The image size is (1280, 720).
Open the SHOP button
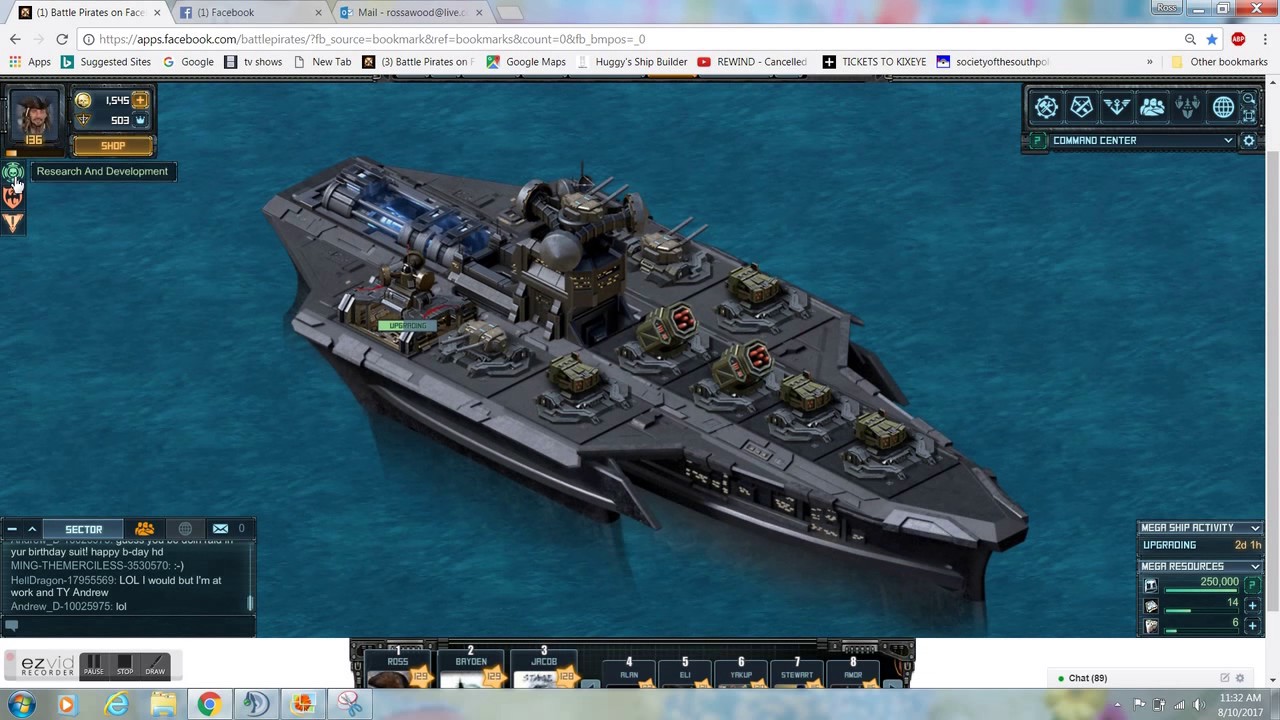pyautogui.click(x=112, y=146)
